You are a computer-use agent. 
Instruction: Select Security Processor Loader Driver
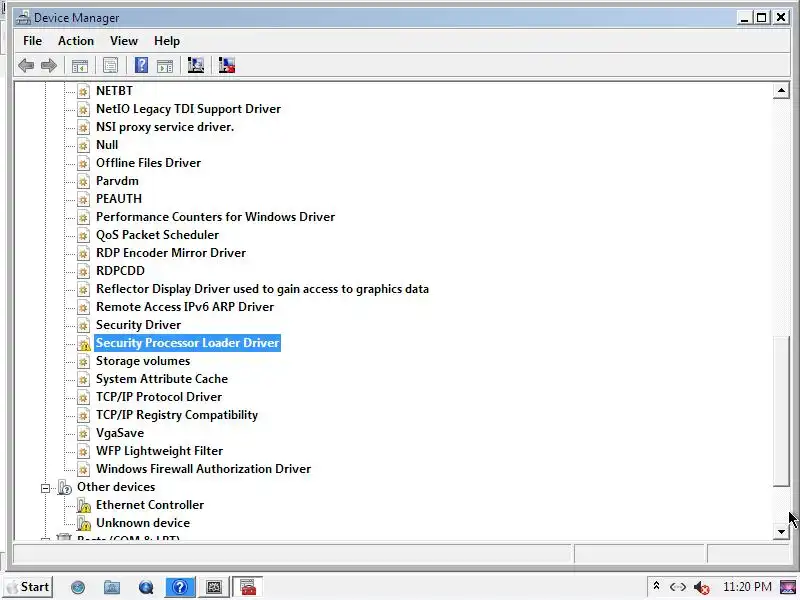pyautogui.click(x=187, y=343)
